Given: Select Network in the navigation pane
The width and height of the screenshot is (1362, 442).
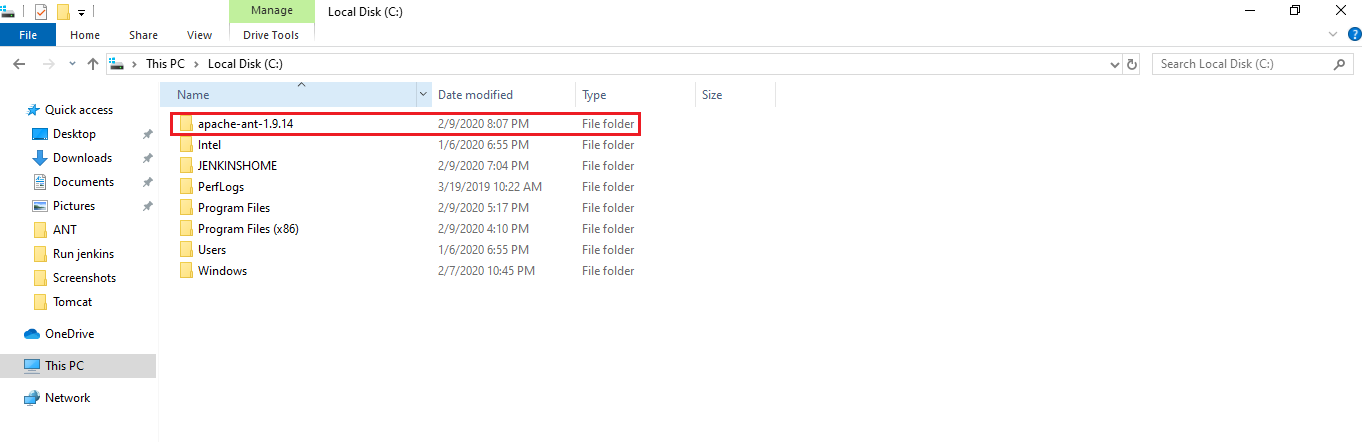Looking at the screenshot, I should 67,398.
